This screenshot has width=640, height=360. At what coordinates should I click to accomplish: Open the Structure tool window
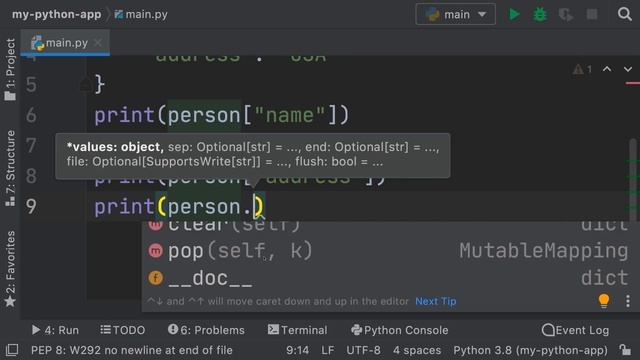pyautogui.click(x=10, y=168)
